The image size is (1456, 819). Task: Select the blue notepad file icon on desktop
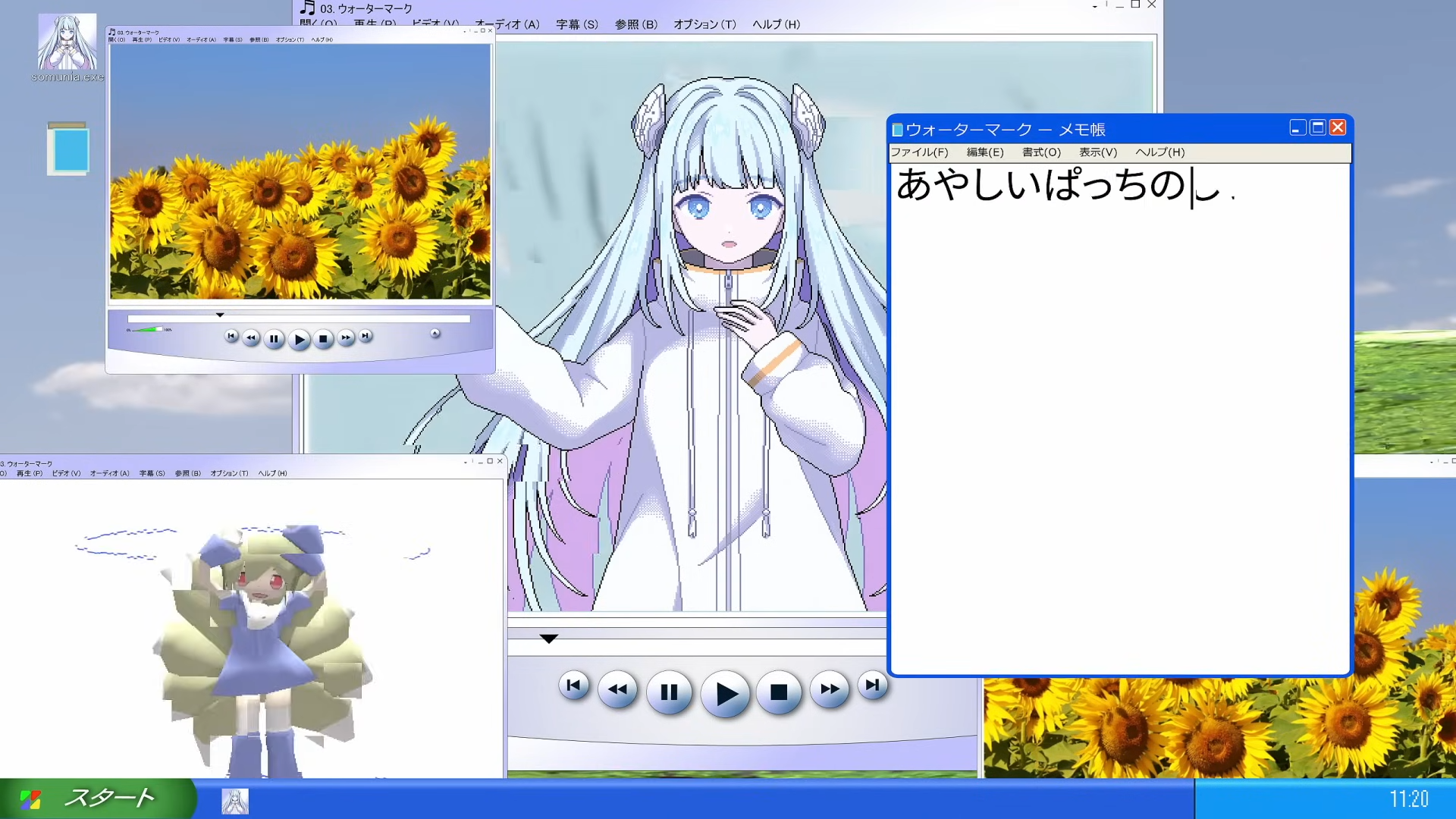68,149
